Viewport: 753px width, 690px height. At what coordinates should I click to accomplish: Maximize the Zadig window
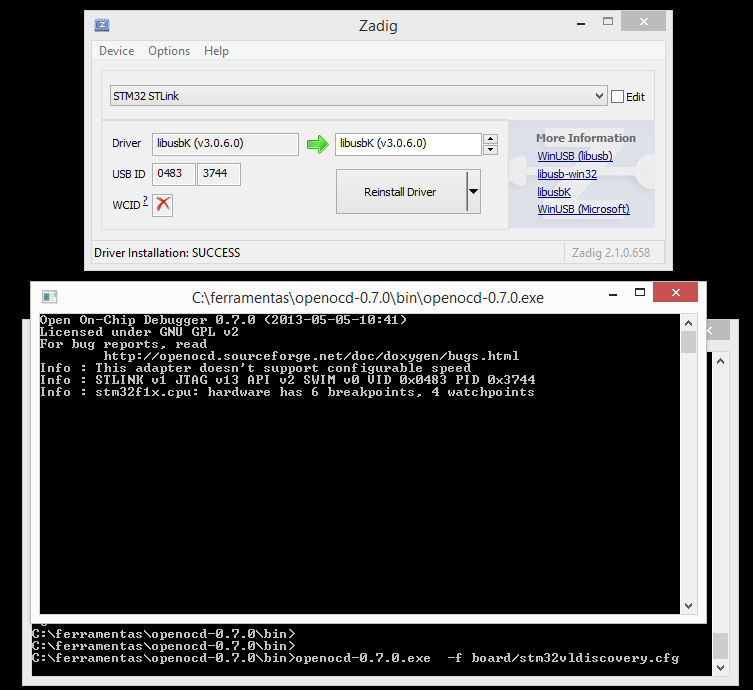click(x=608, y=21)
